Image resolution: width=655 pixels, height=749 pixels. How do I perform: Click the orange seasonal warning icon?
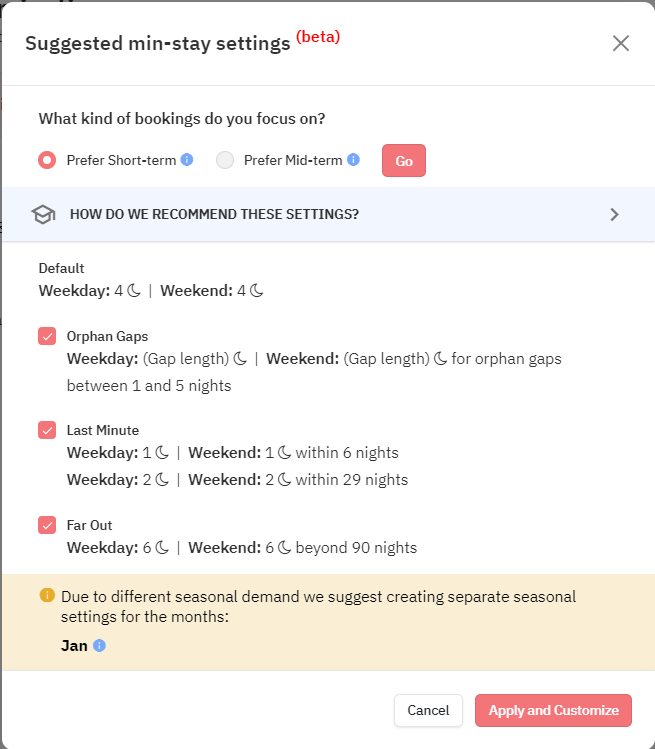click(47, 595)
